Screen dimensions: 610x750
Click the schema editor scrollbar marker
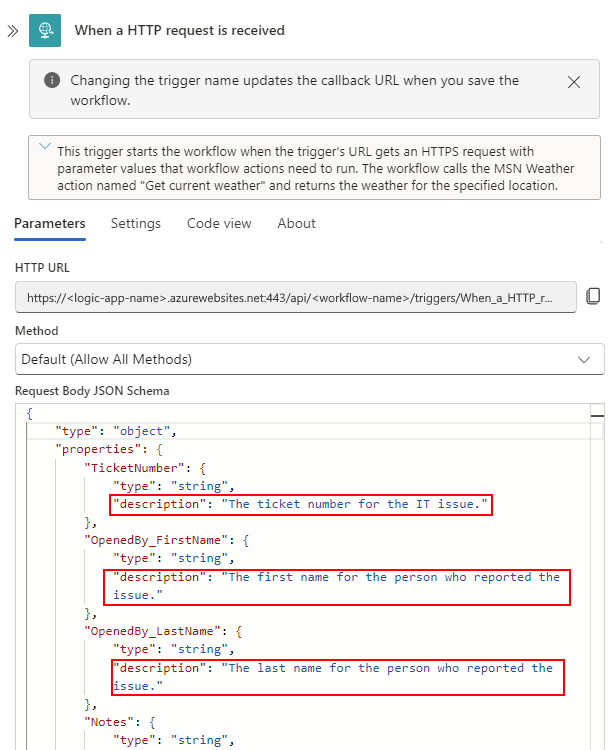point(597,414)
